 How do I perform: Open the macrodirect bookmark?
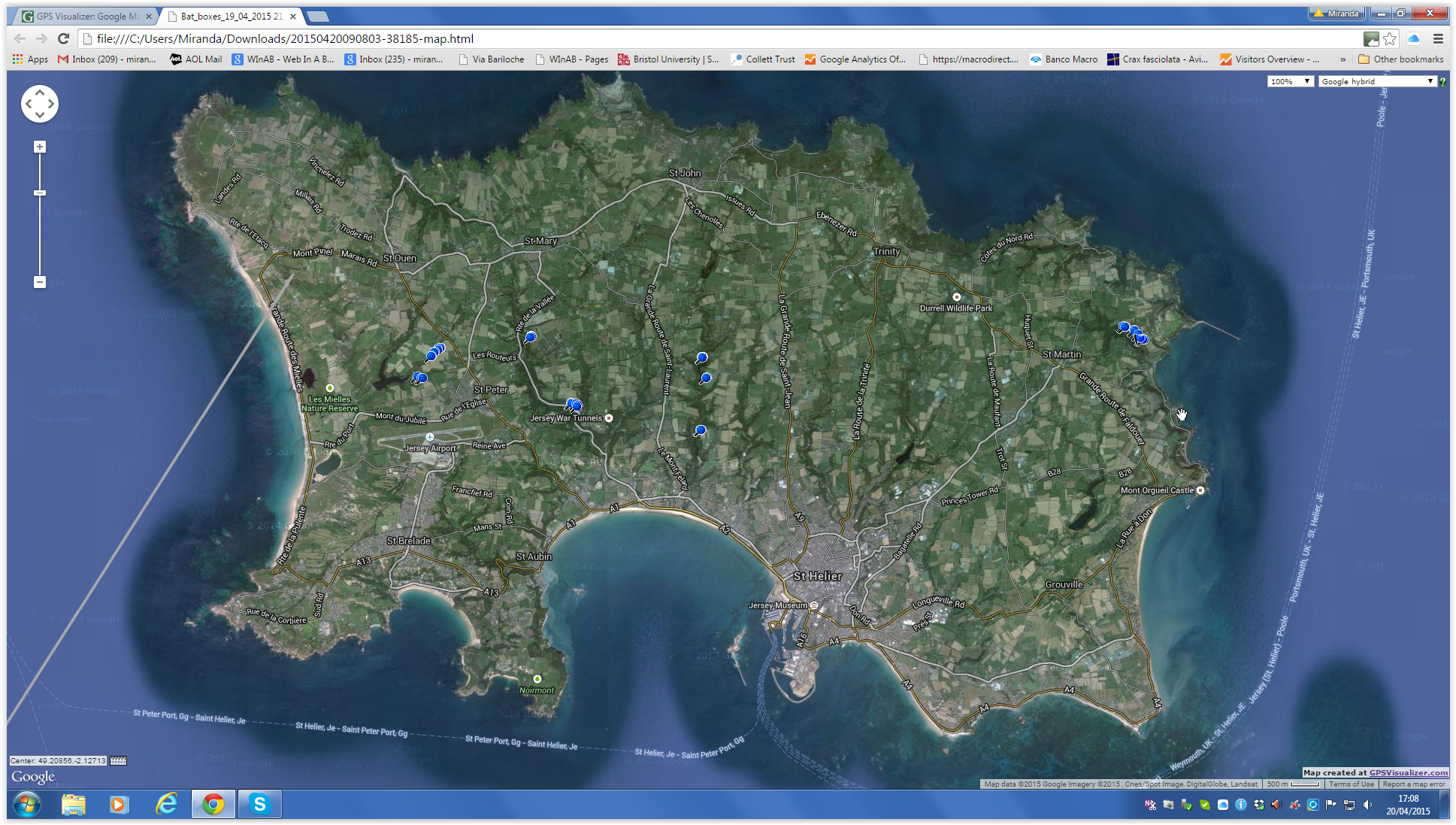pos(968,59)
